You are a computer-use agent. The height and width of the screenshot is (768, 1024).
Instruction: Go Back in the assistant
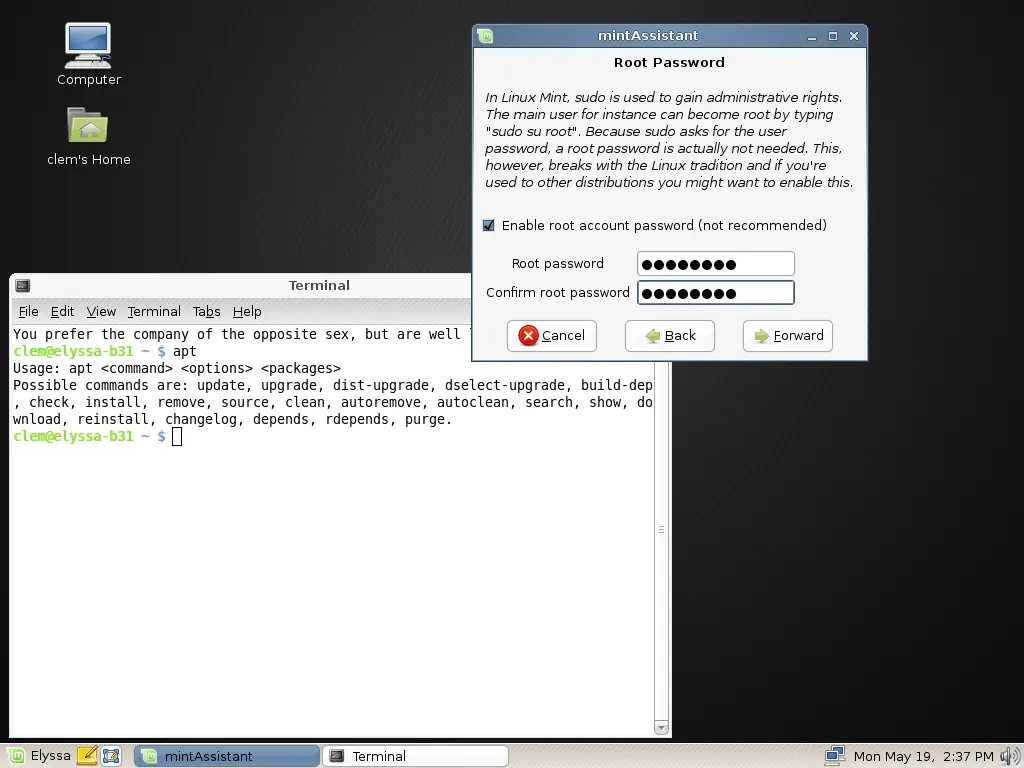click(669, 336)
